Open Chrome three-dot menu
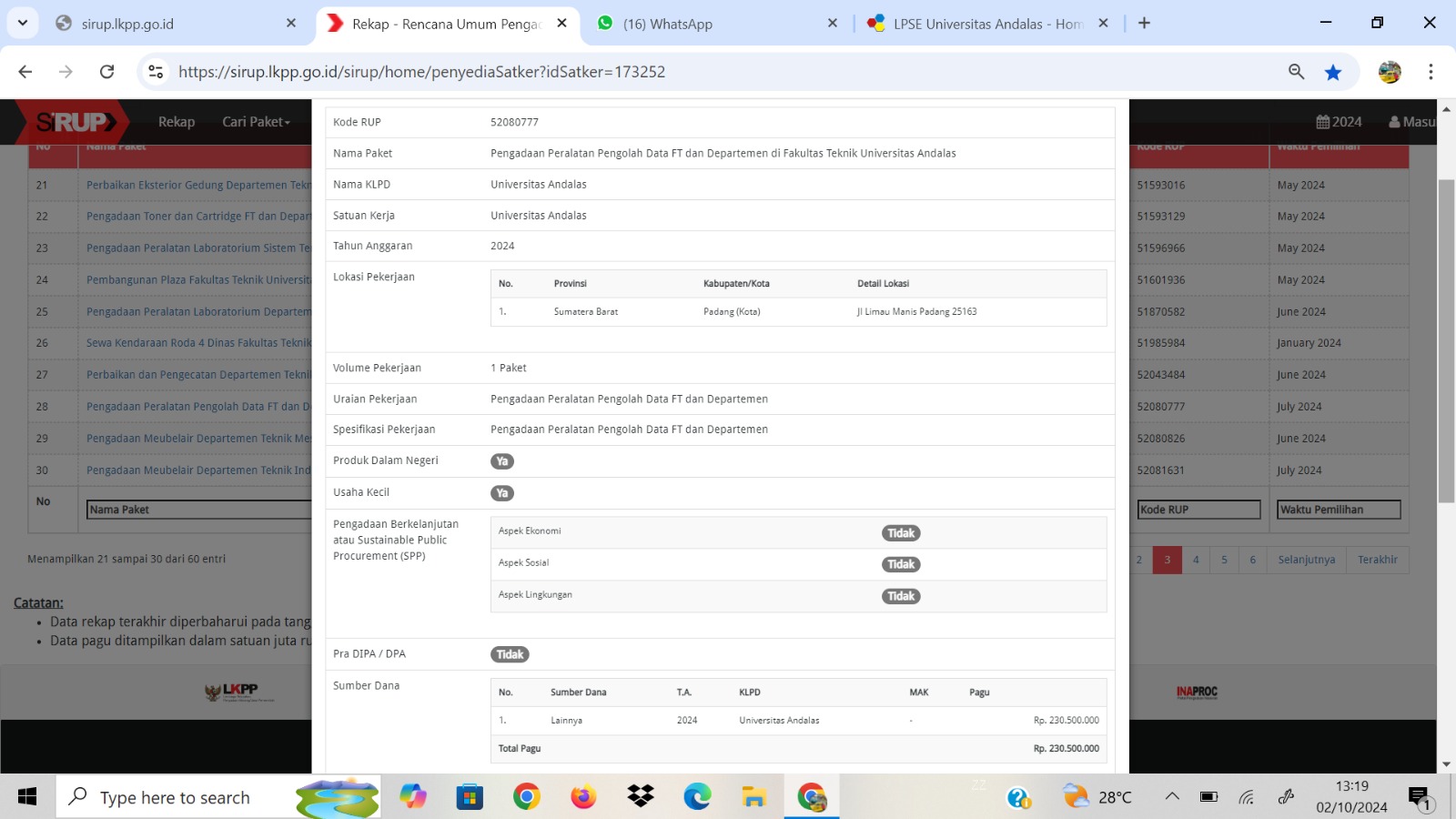1456x819 pixels. click(1431, 72)
